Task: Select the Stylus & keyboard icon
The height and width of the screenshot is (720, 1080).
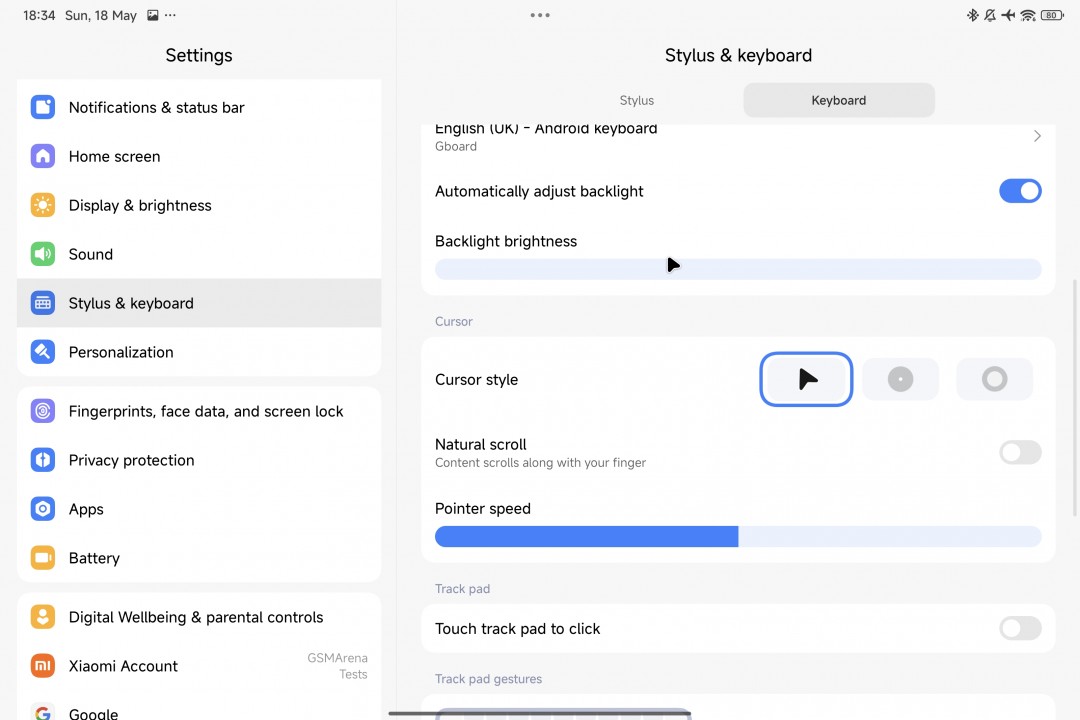Action: [42, 303]
